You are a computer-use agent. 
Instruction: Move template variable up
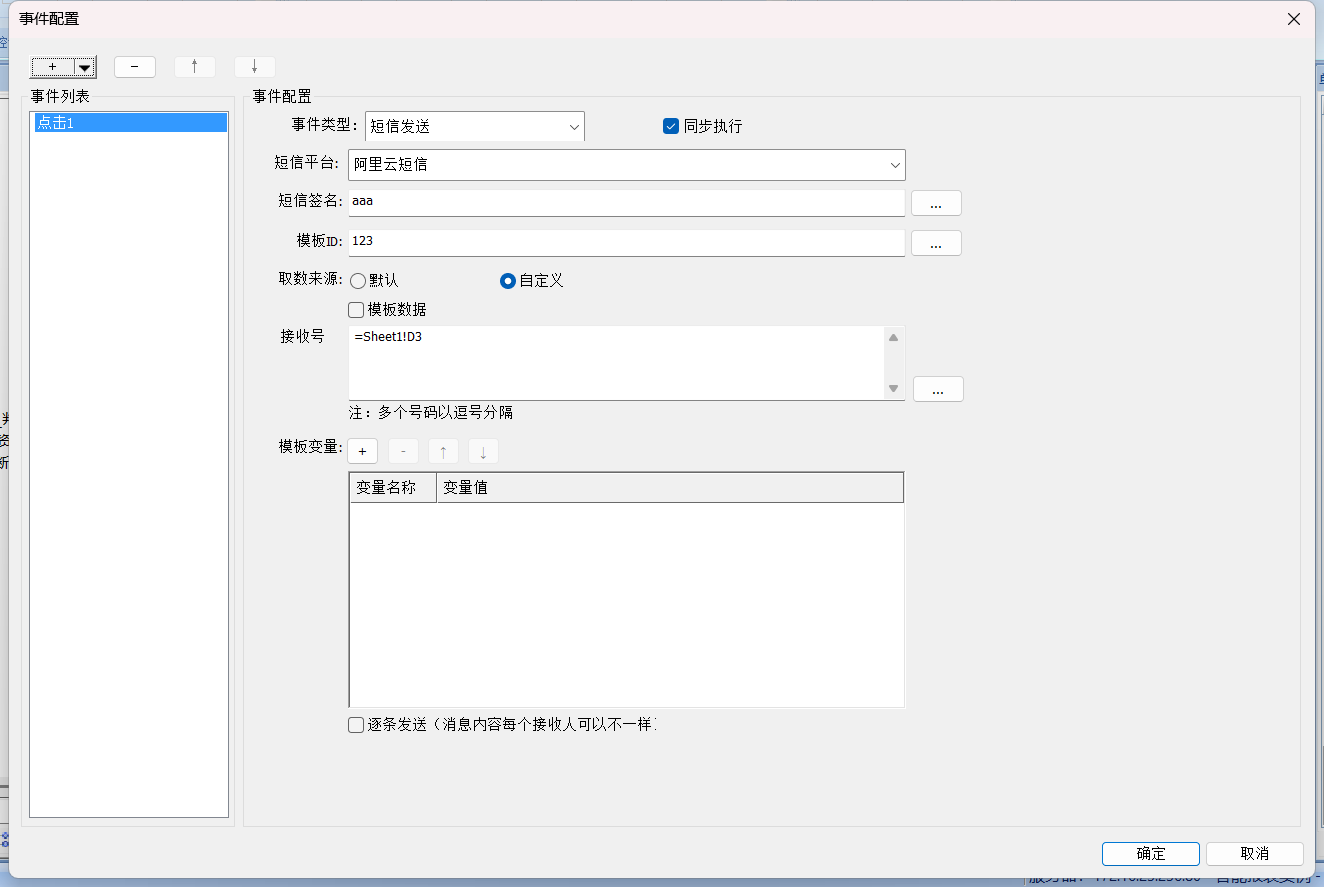click(x=443, y=452)
